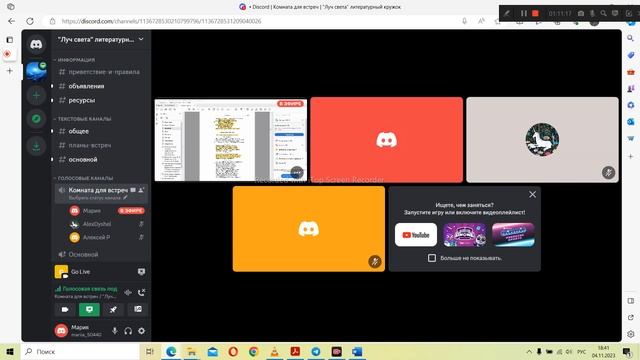
Task: Open the Download apps icon in server list
Action: pyautogui.click(x=36, y=146)
